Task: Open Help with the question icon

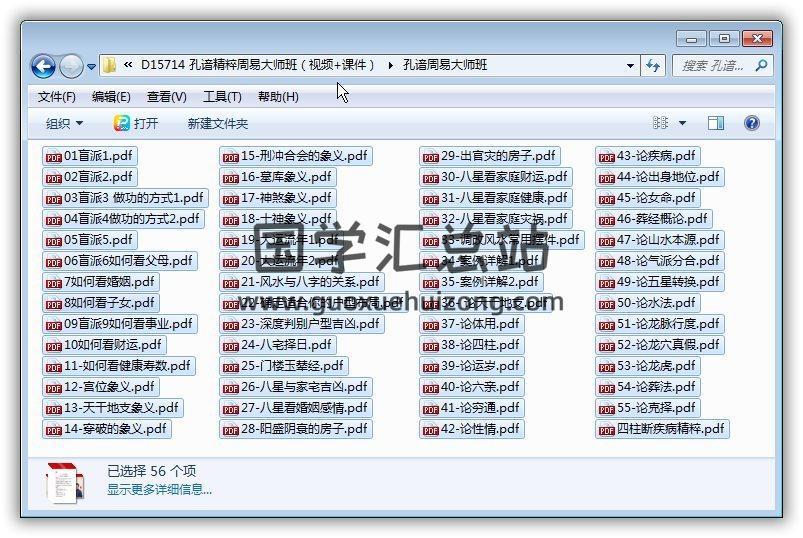Action: (x=751, y=123)
